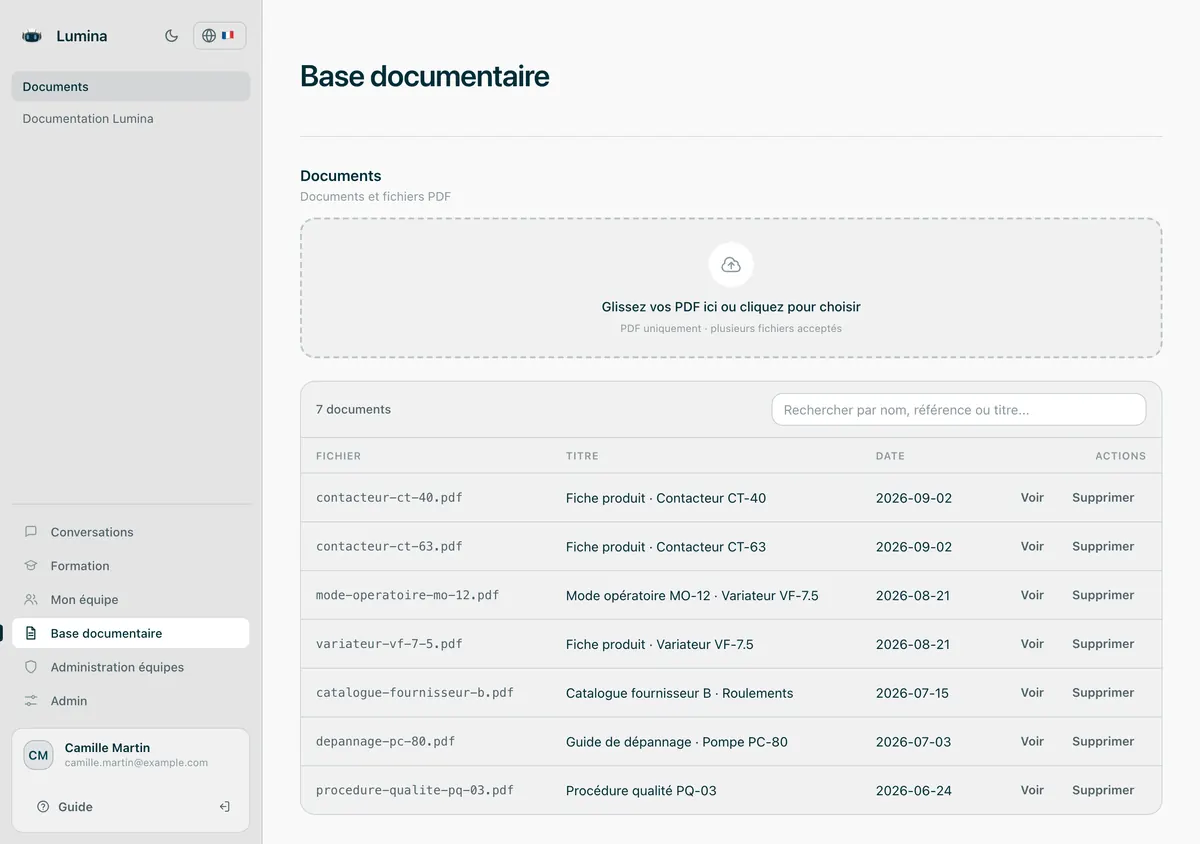Click Voir for contacteur-ct-40.pdf
1200x844 pixels.
click(1032, 498)
